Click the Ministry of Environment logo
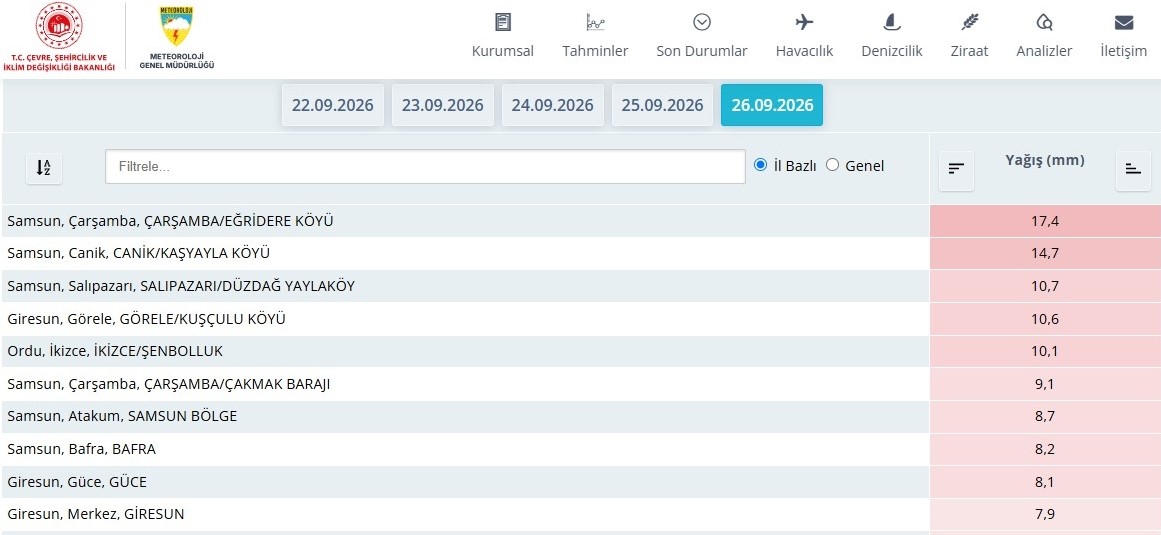The width and height of the screenshot is (1161, 535). point(59,37)
